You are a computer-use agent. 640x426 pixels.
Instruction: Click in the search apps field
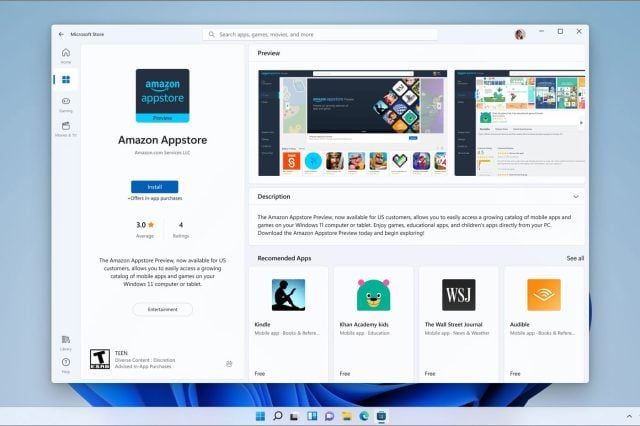click(x=320, y=34)
